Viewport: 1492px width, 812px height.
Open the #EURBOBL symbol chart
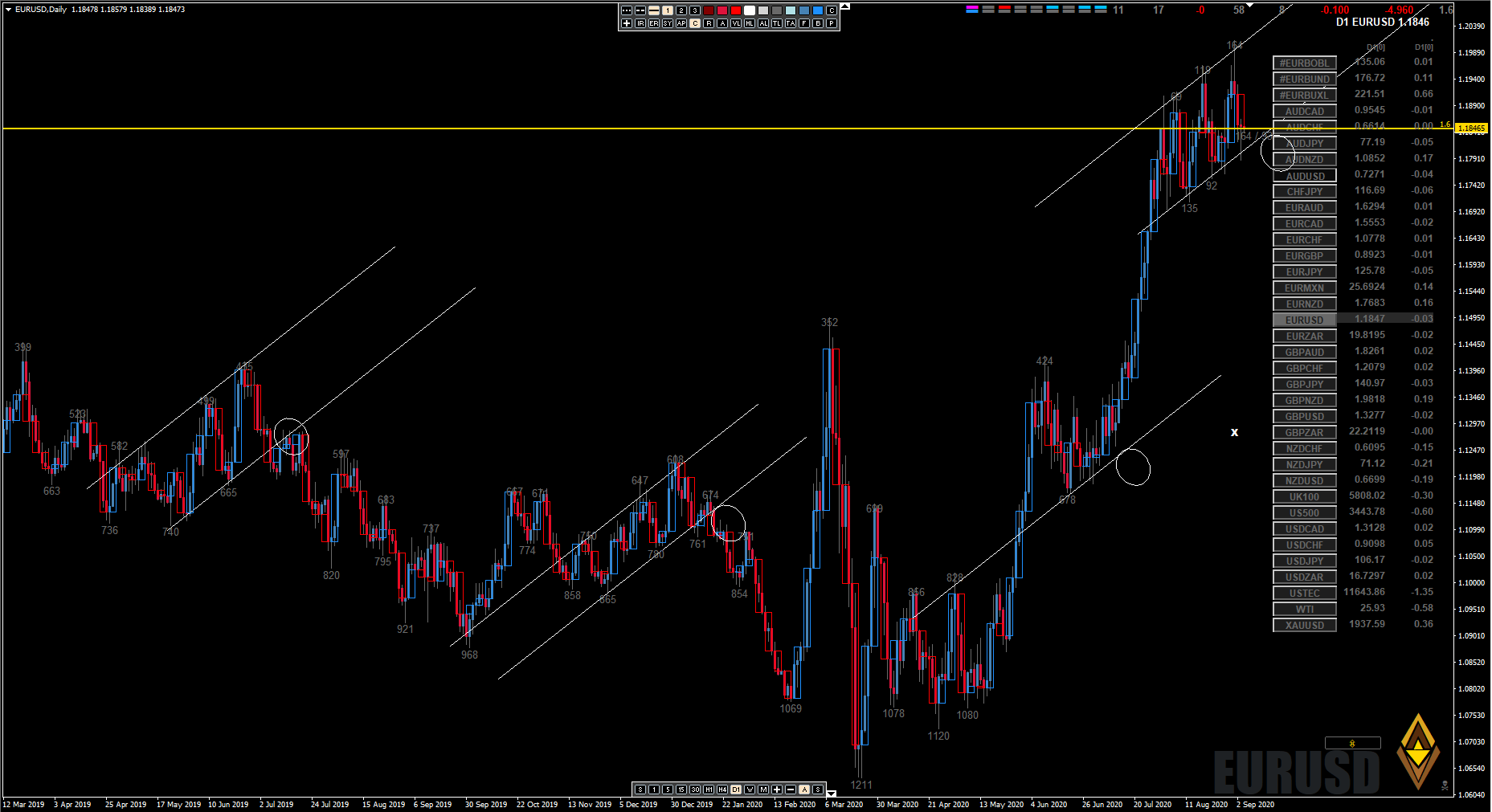tap(1305, 63)
